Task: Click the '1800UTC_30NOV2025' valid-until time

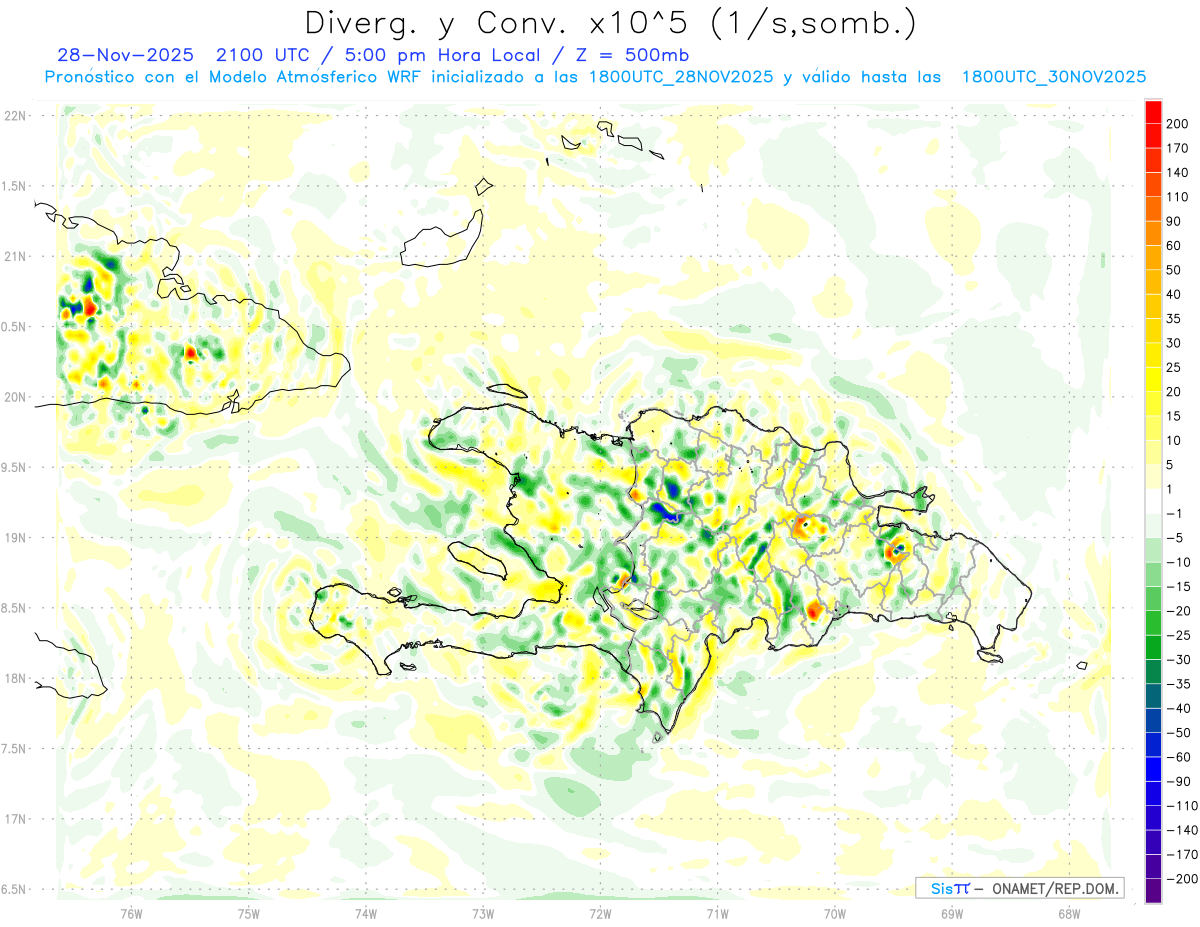Action: [x=1053, y=77]
